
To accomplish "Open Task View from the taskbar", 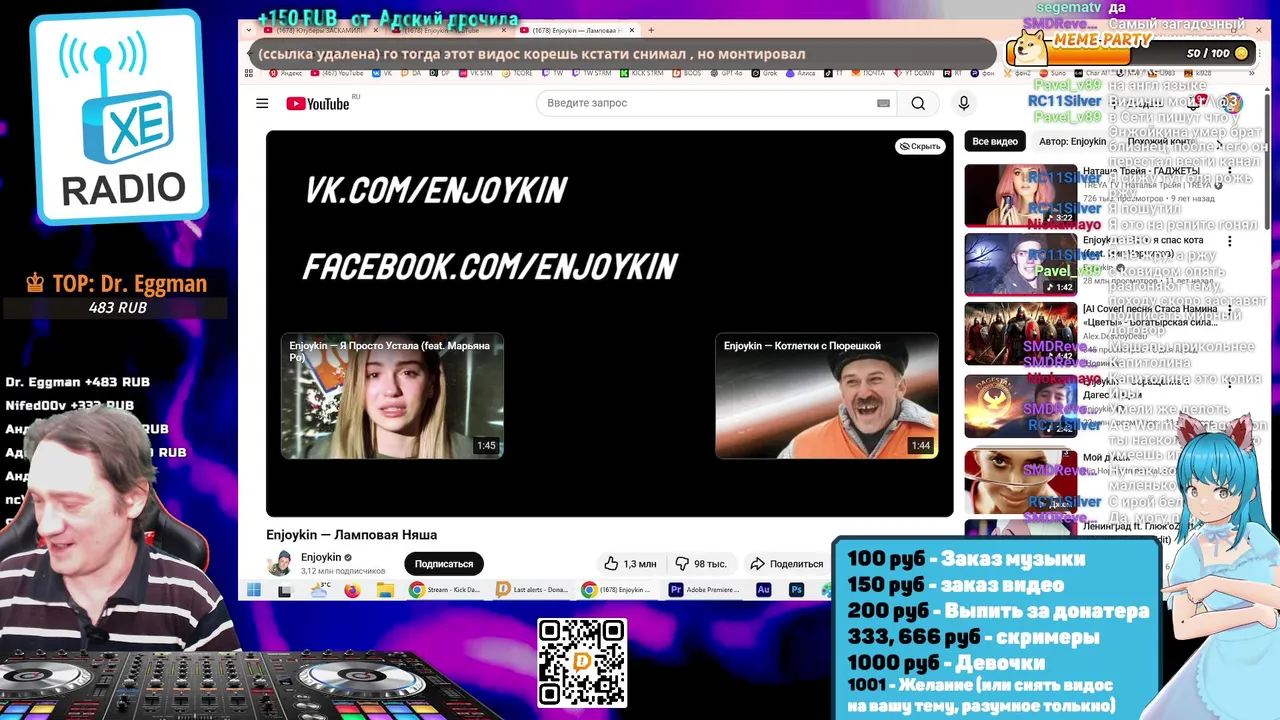I will [x=286, y=590].
